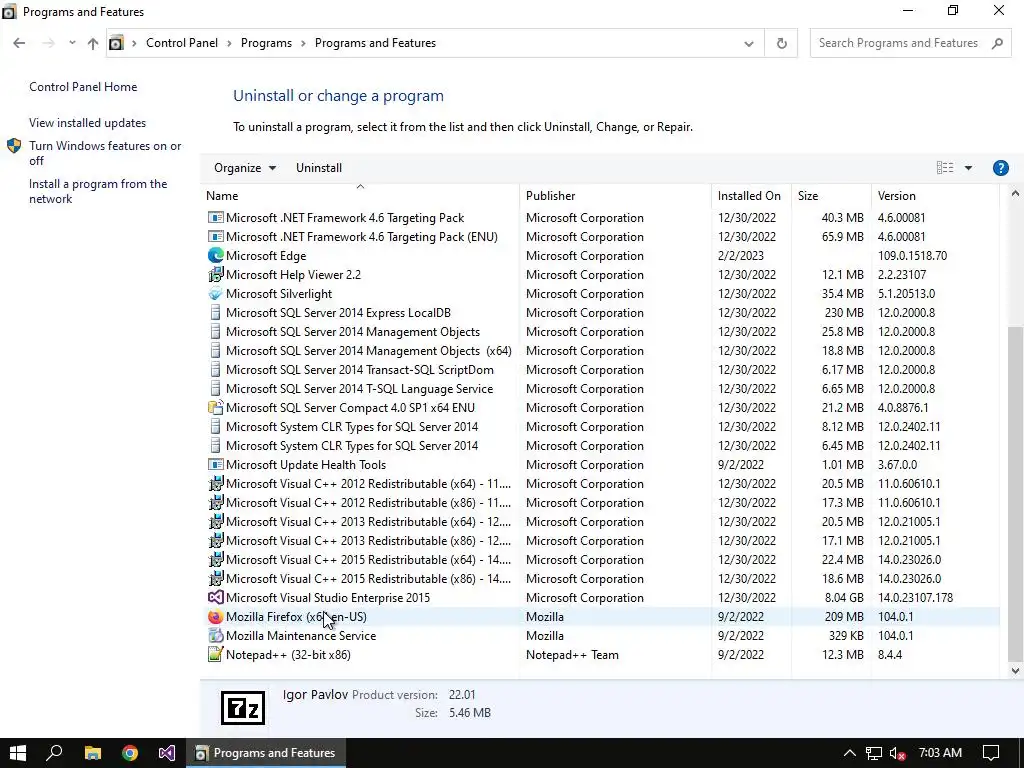
Task: Click the vertical scrollbar thumb
Action: (x=1015, y=493)
